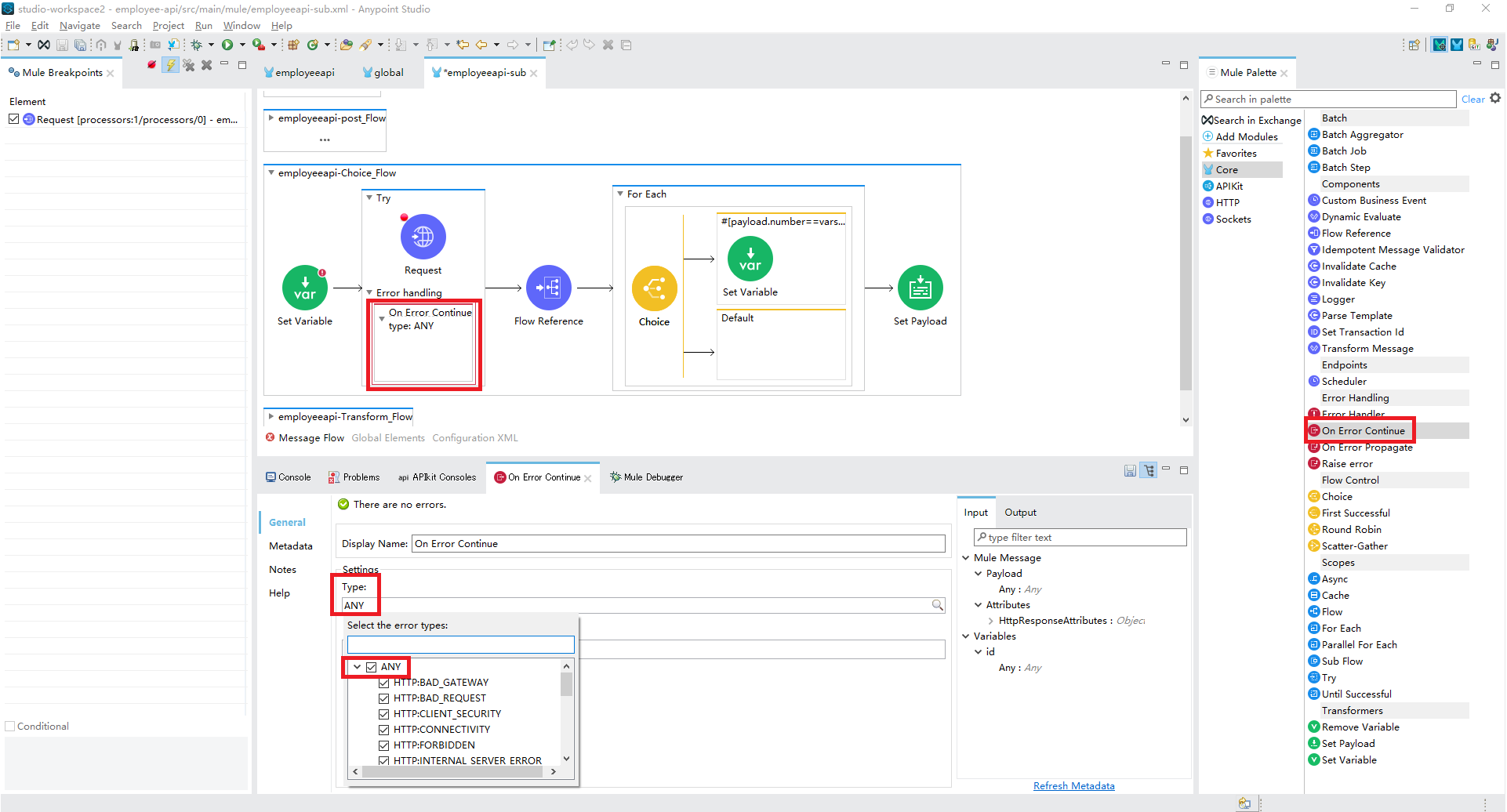Select the Choice router icon on canvas
The image size is (1507, 812).
[x=654, y=288]
